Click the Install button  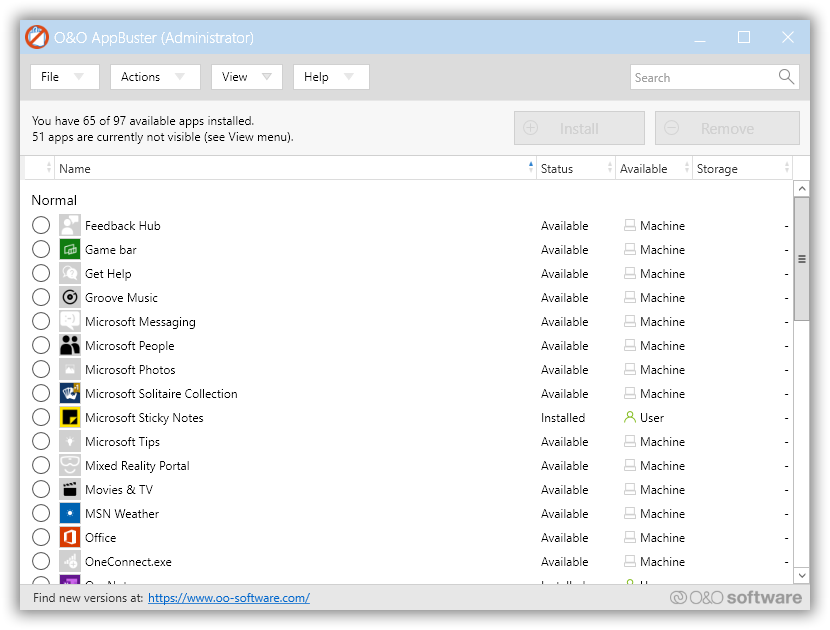(x=579, y=128)
